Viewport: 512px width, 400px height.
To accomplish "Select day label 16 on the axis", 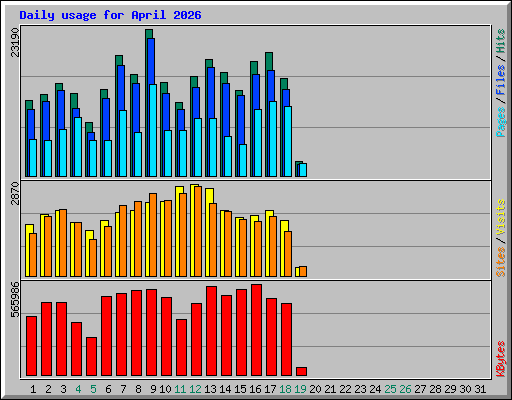I will (255, 389).
